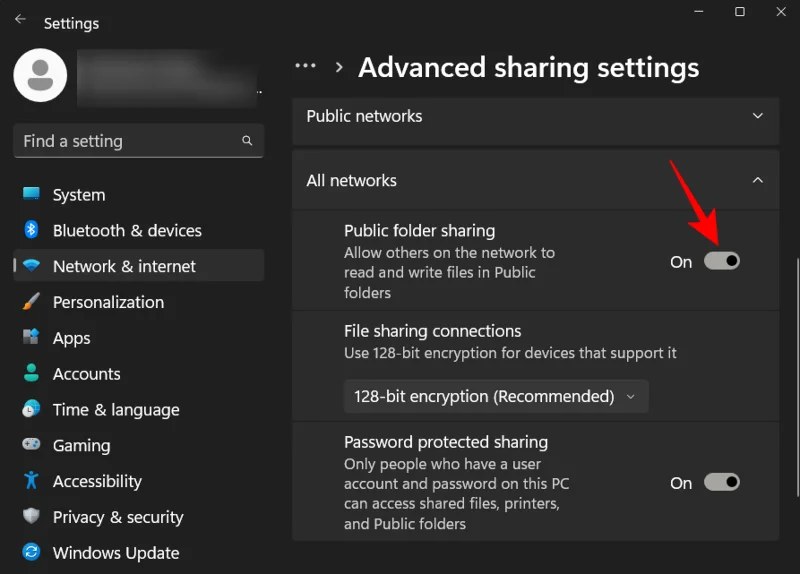Click the Bluetooth icon in sidebar

[x=31, y=230]
